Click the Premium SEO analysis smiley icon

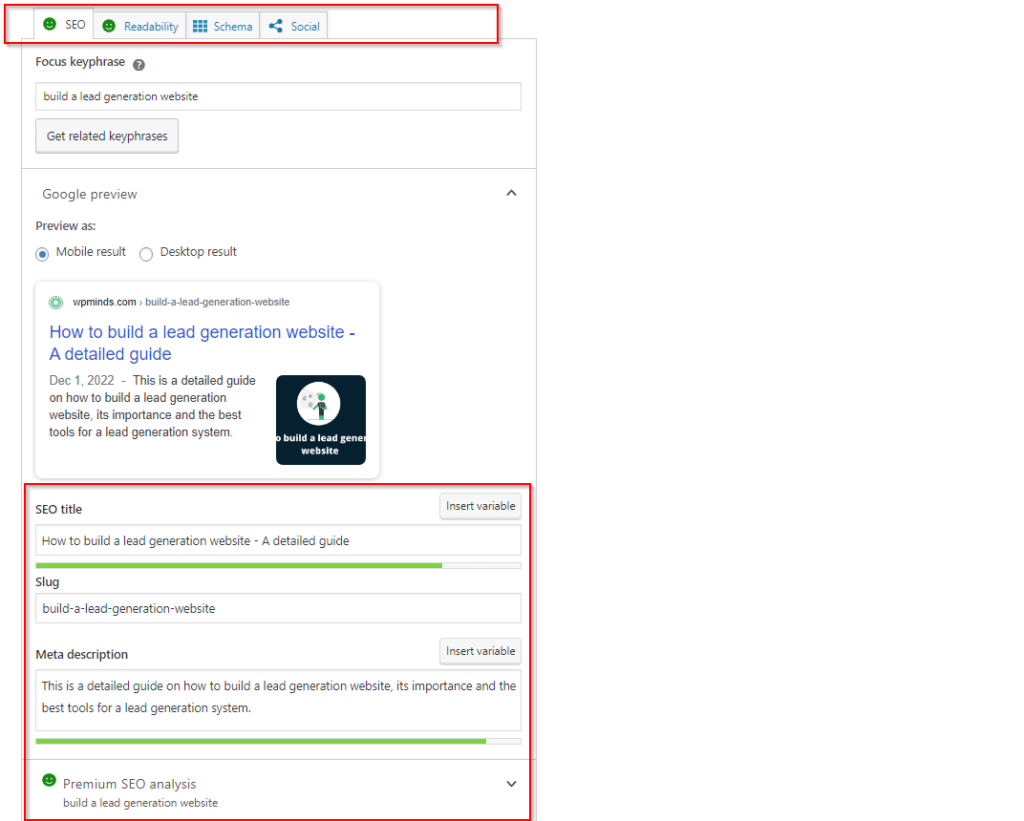coord(49,780)
